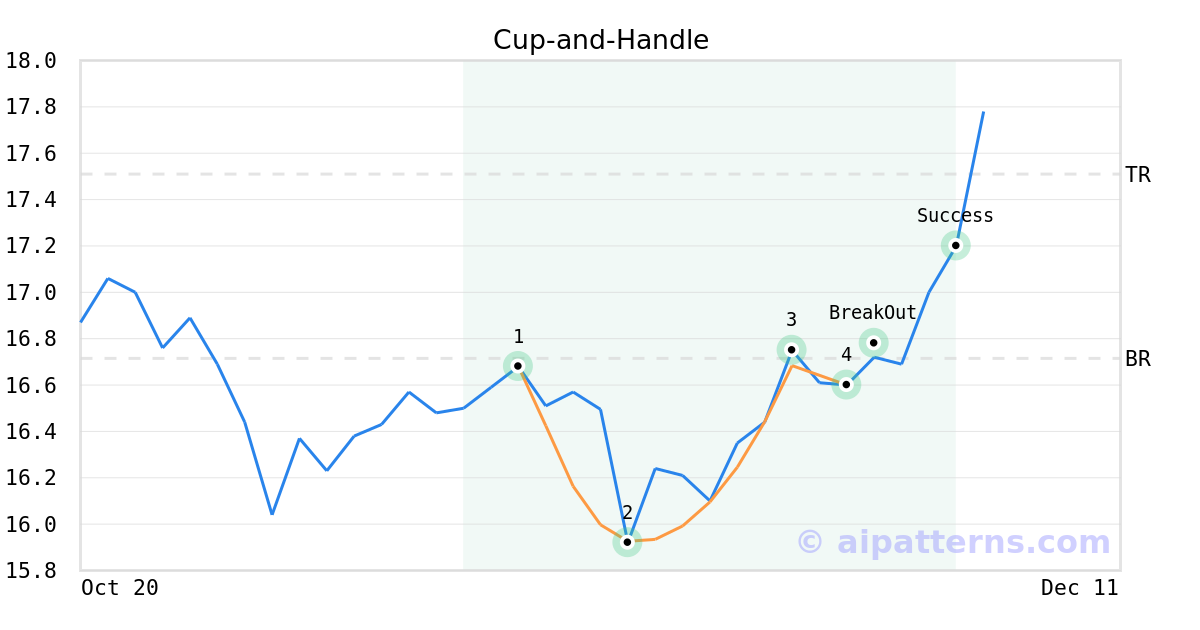This screenshot has width=1200, height=630.
Task: Click pattern point 3 marker
Action: pos(791,349)
